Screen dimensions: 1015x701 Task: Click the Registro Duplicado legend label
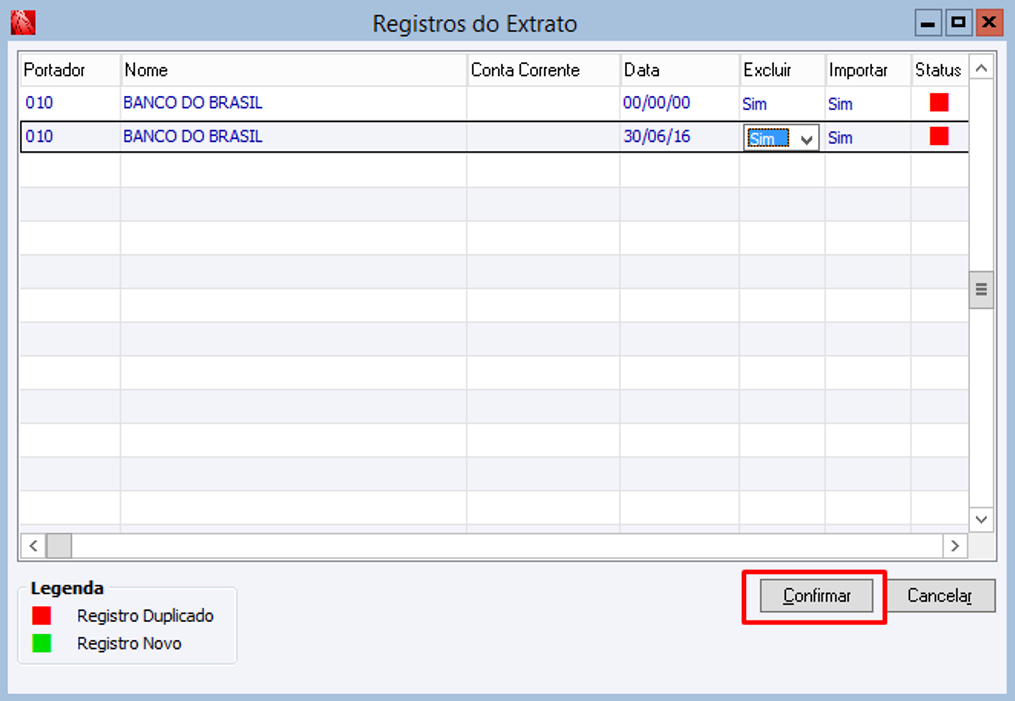point(145,616)
